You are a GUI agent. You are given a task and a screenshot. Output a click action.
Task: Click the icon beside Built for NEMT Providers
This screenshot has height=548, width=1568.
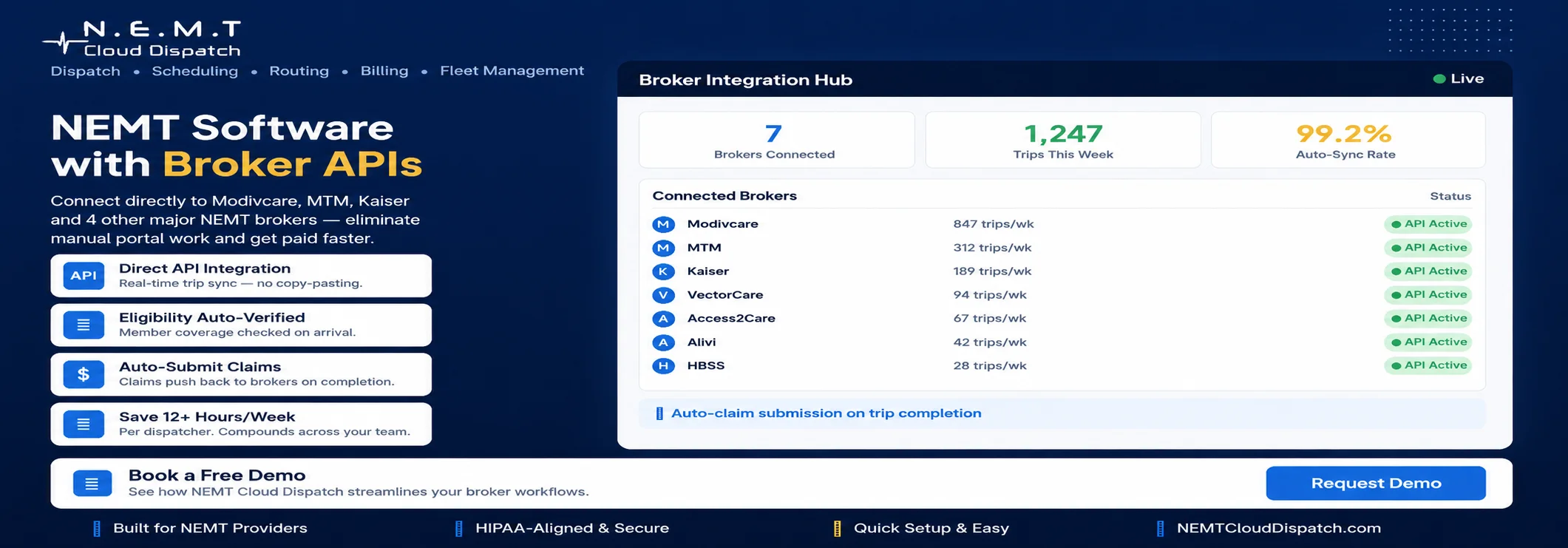point(97,528)
